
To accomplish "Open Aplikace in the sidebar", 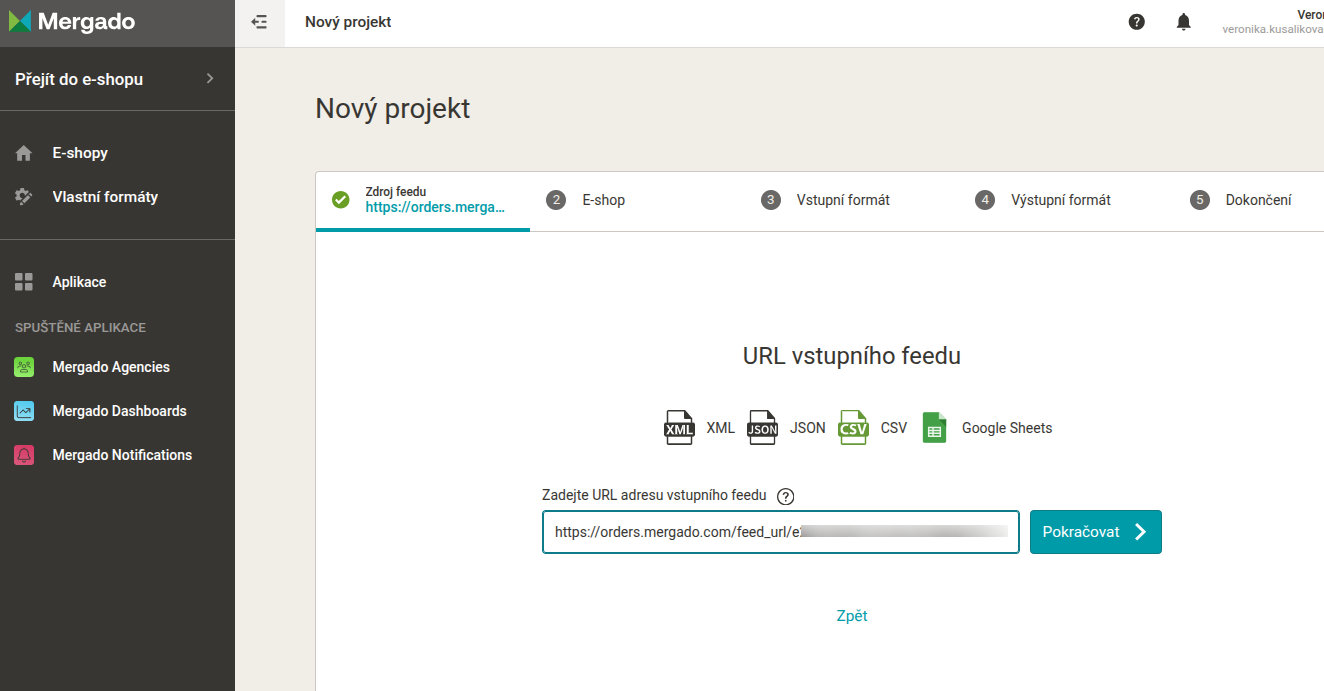I will [x=79, y=282].
